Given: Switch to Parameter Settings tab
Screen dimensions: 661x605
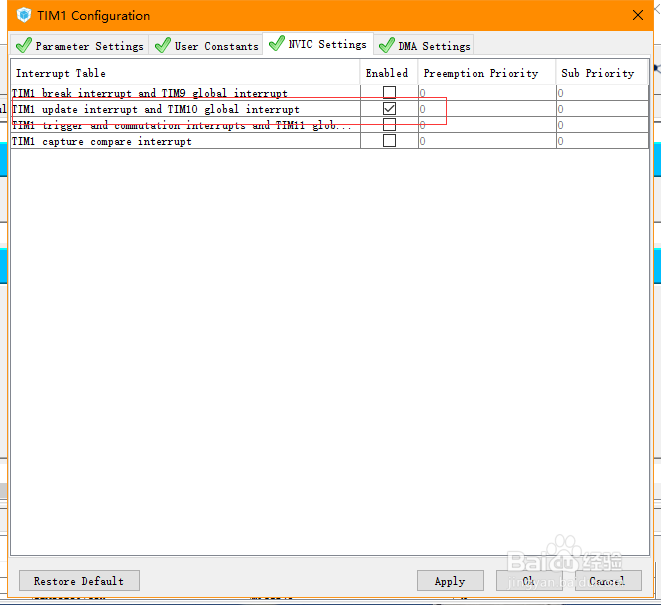Looking at the screenshot, I should click(x=80, y=46).
